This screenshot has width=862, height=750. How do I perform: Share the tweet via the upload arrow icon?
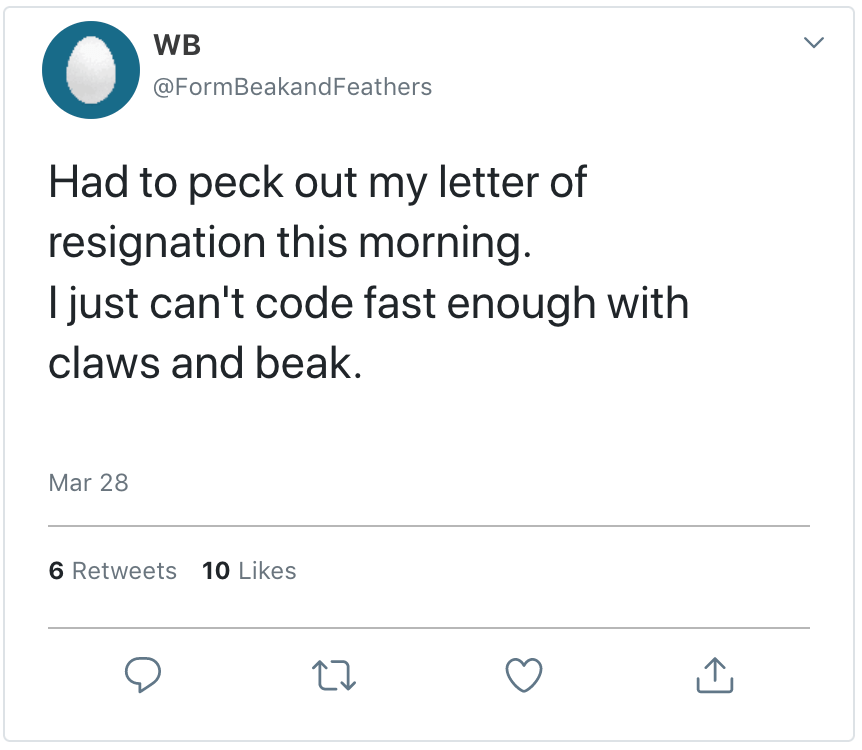[x=714, y=676]
